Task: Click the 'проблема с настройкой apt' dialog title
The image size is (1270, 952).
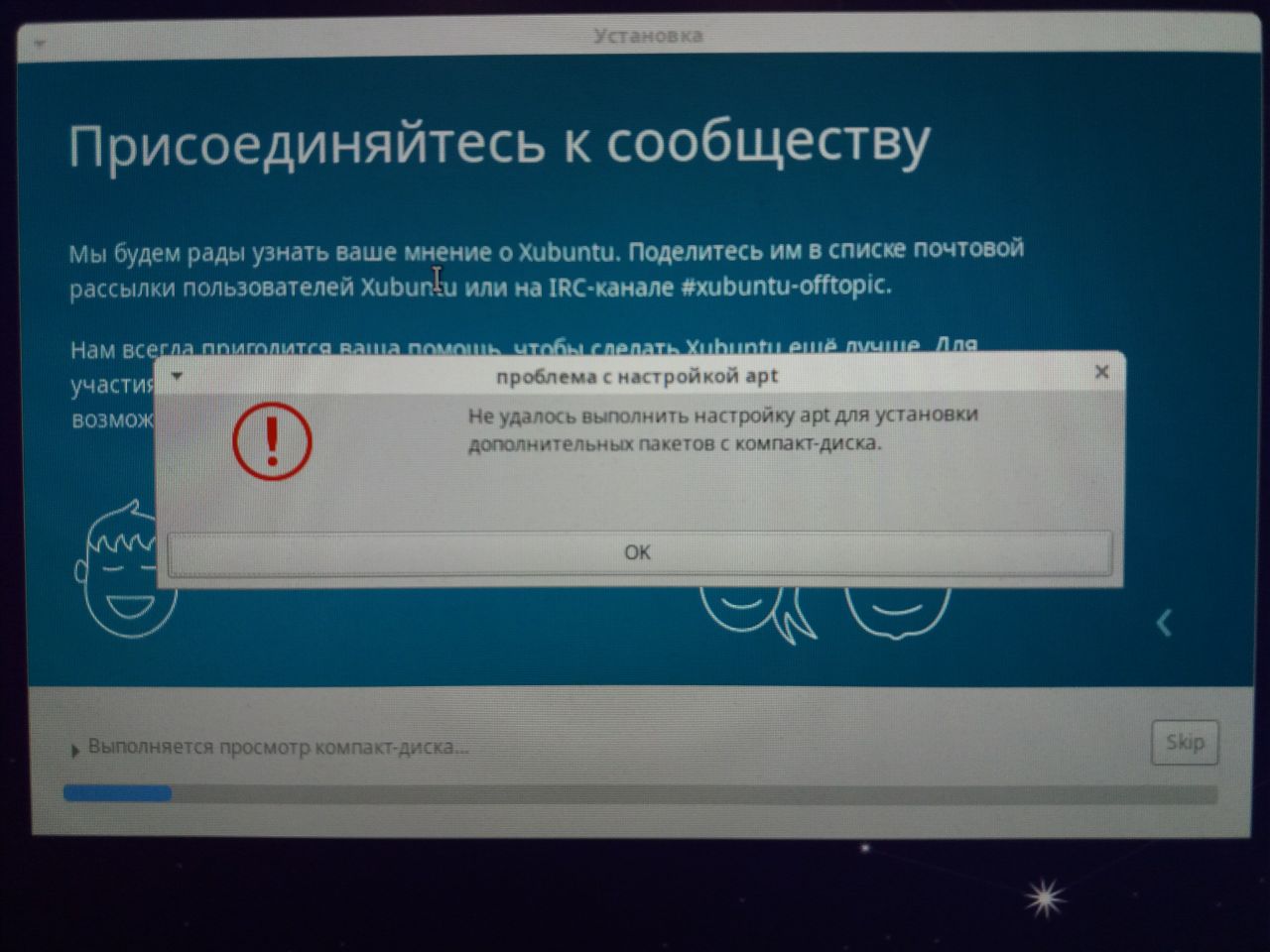Action: [637, 376]
